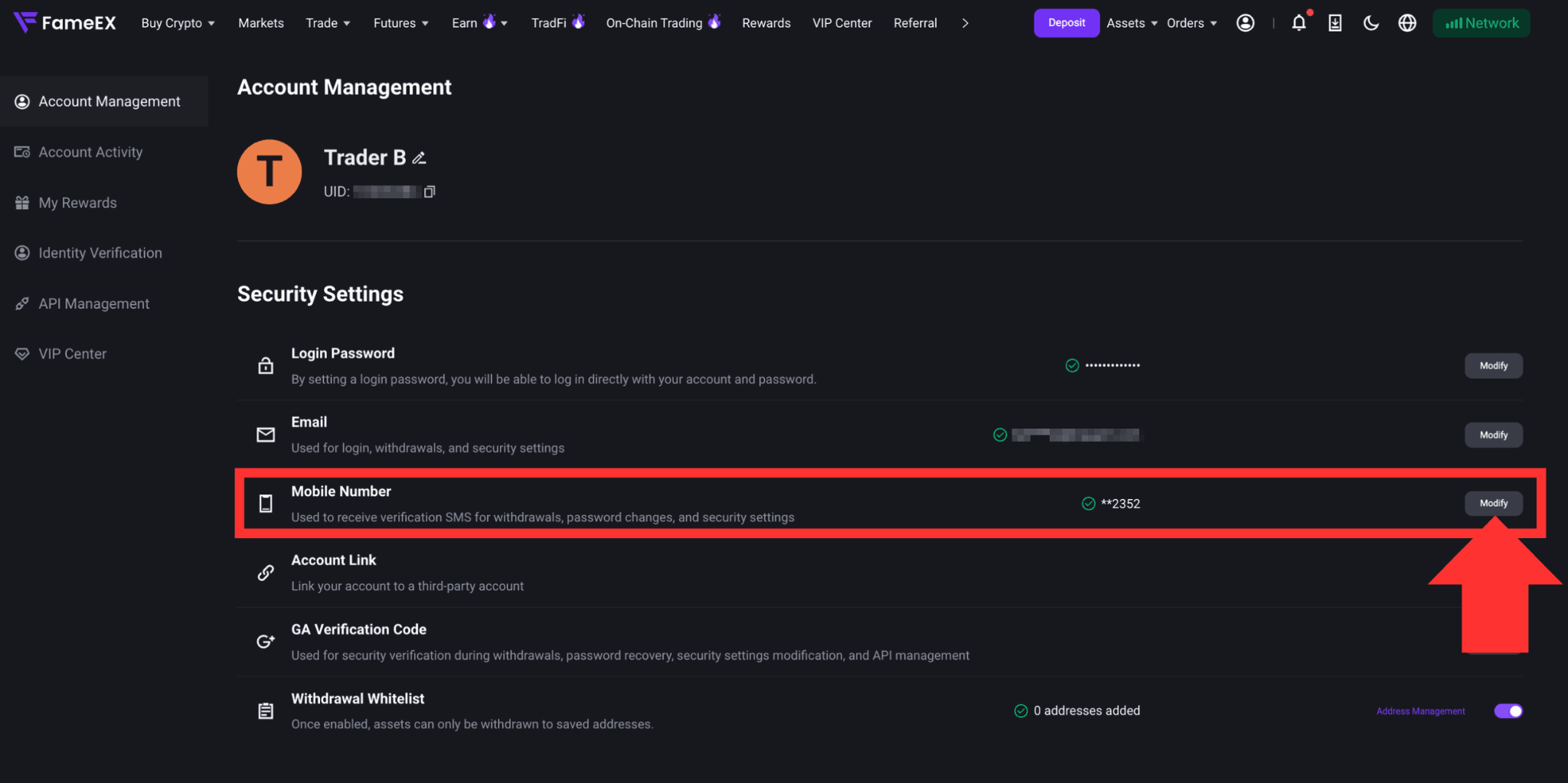The height and width of the screenshot is (783, 1568).
Task: Open the Markets menu item
Action: tap(261, 23)
